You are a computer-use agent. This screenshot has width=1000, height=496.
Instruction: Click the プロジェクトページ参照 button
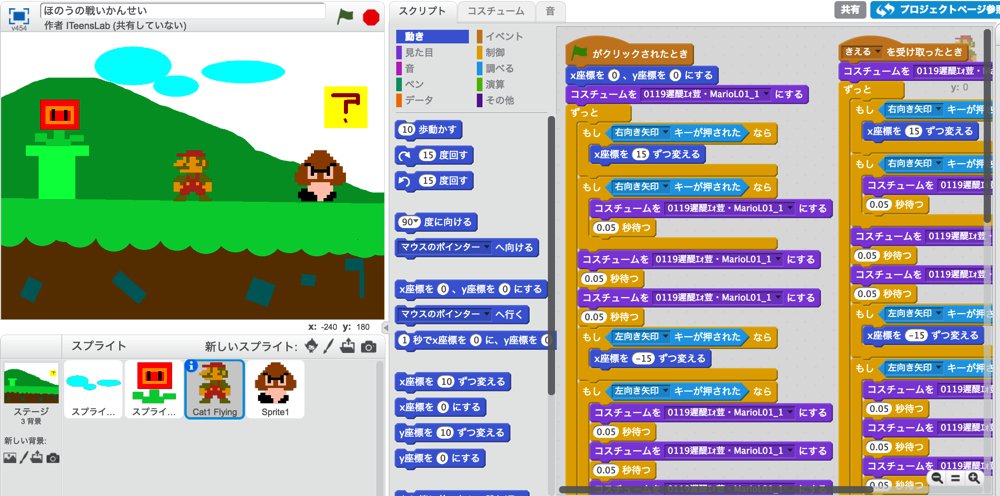pos(934,10)
